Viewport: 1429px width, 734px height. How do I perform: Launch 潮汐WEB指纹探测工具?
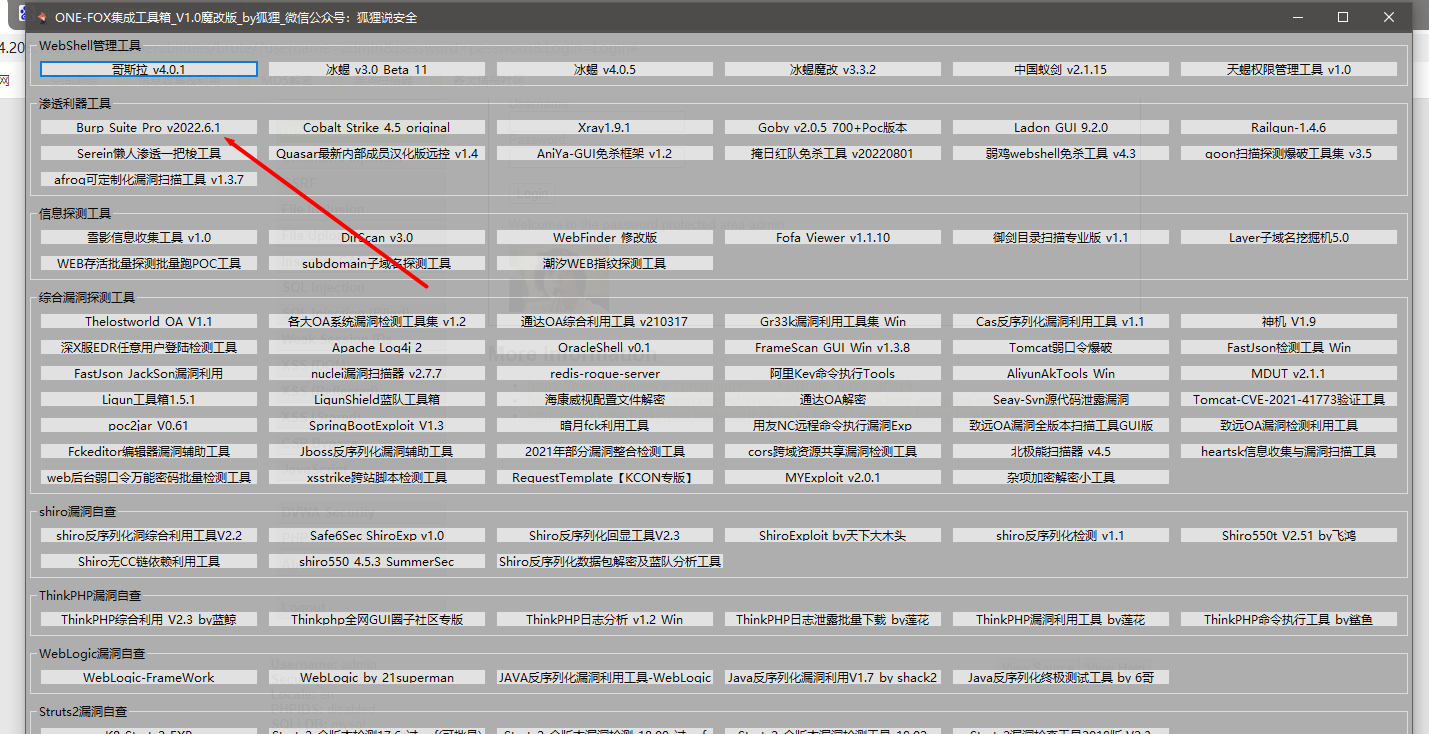coord(605,264)
